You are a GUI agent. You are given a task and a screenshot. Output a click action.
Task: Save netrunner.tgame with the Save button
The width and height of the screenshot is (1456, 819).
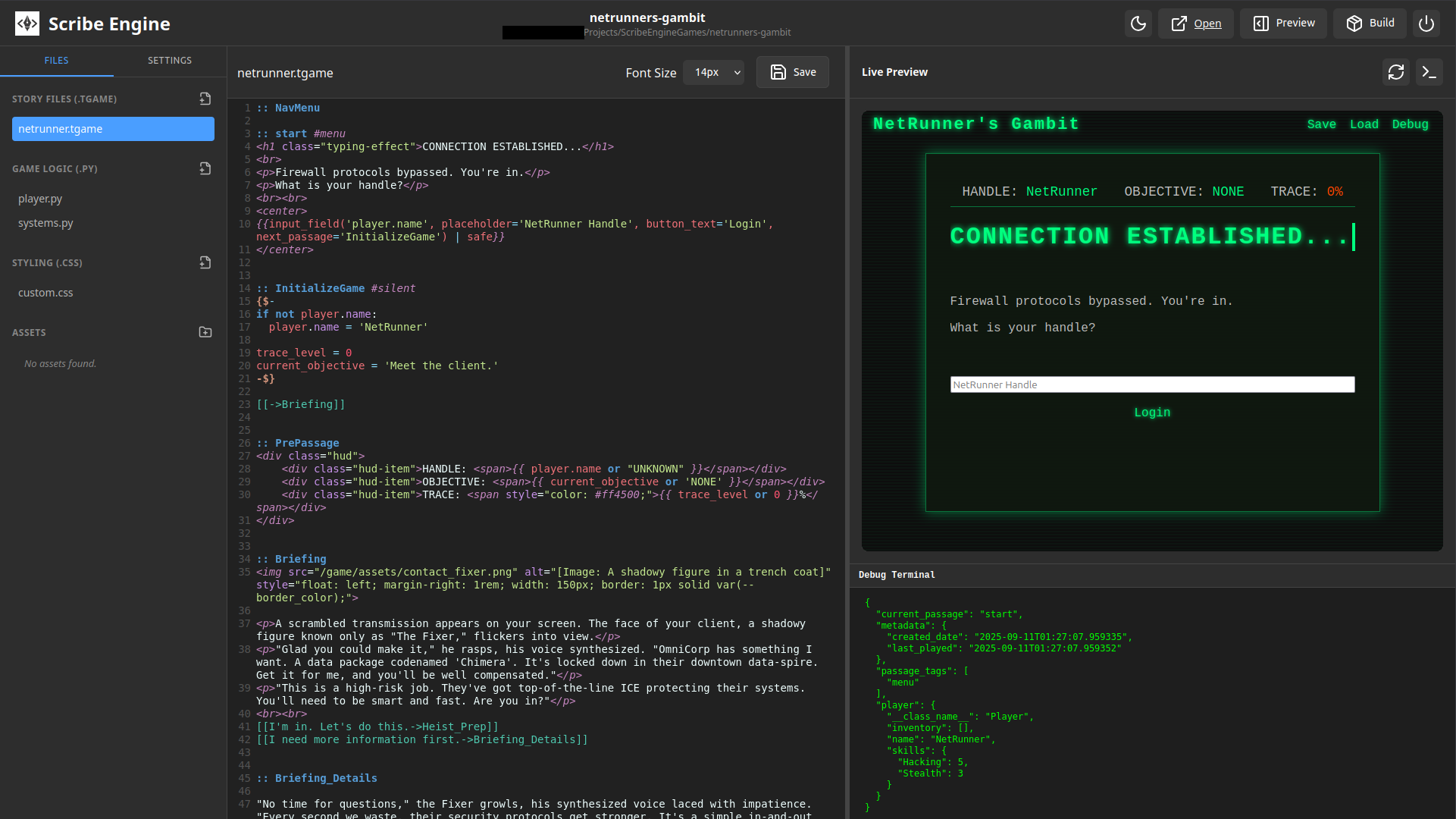click(x=792, y=72)
